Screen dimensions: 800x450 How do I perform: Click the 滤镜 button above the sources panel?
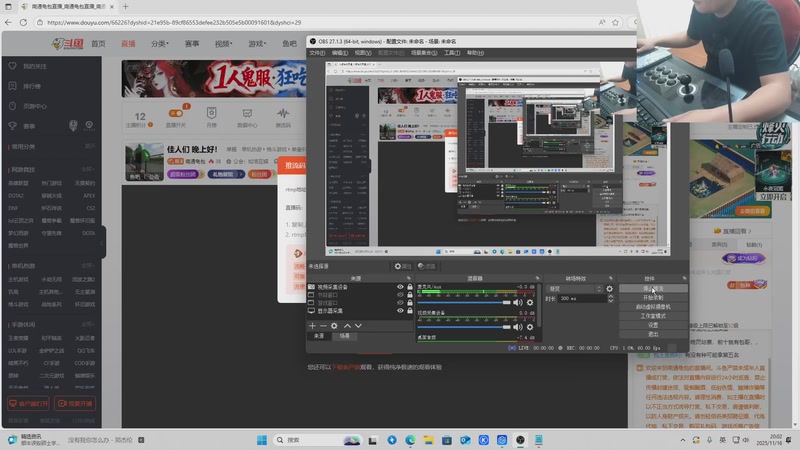coord(427,266)
